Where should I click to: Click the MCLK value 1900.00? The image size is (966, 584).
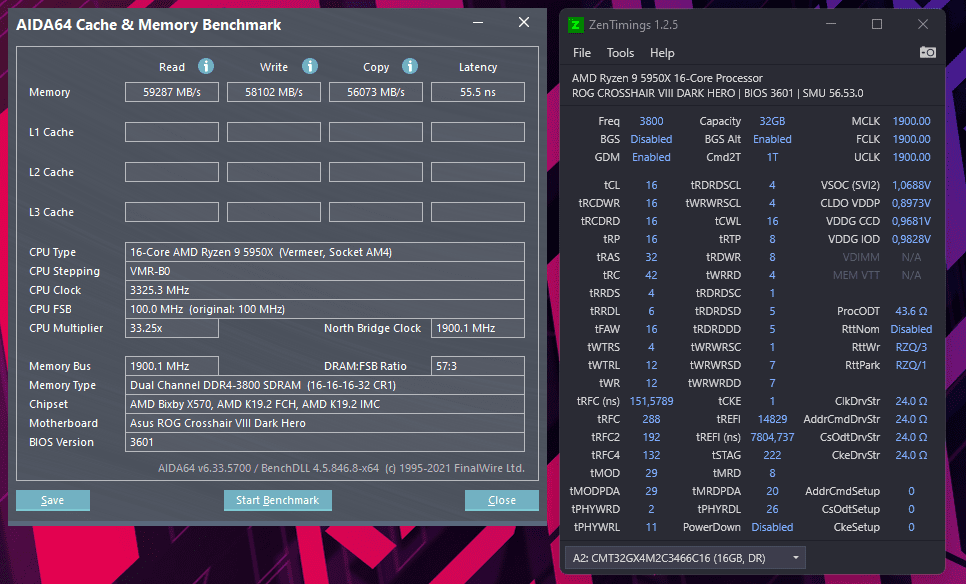(911, 121)
